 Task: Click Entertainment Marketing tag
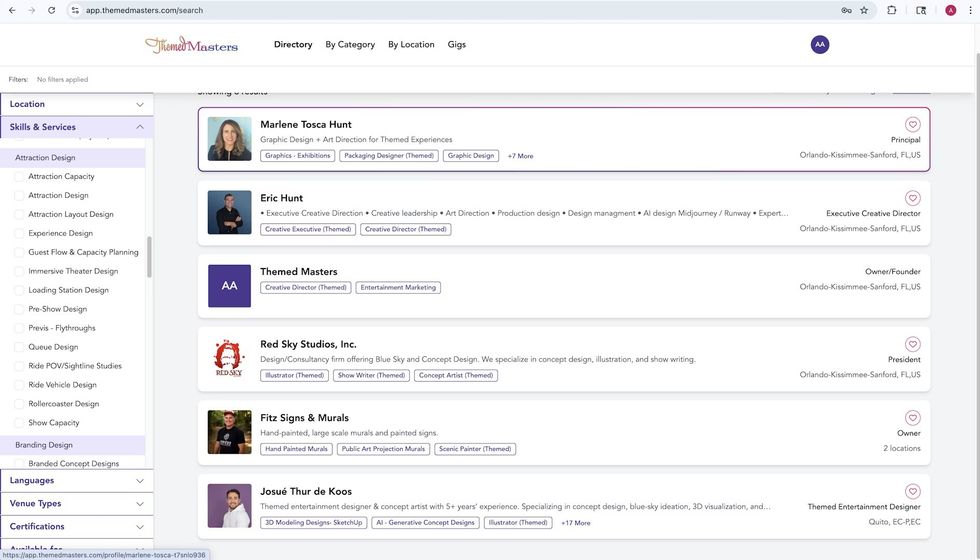click(398, 288)
